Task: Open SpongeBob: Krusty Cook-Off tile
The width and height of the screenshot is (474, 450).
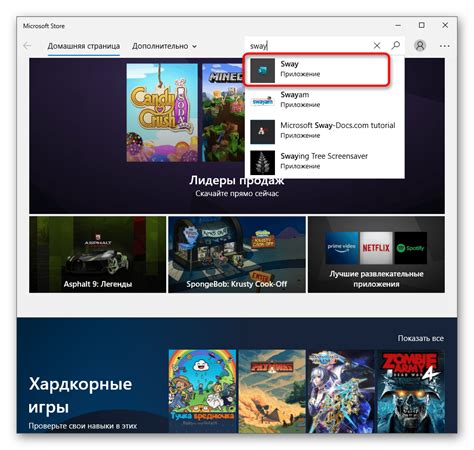Action: [237, 255]
